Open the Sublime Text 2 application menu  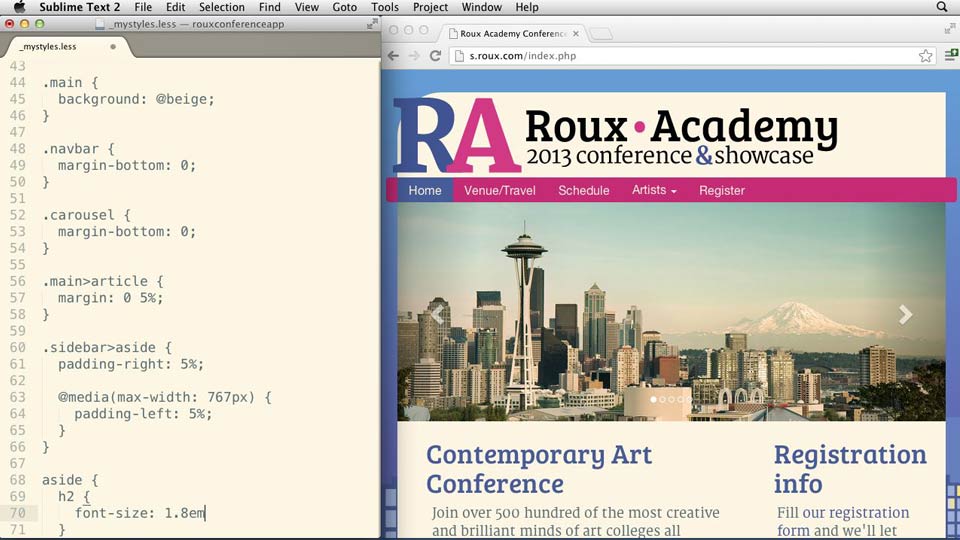coord(80,7)
